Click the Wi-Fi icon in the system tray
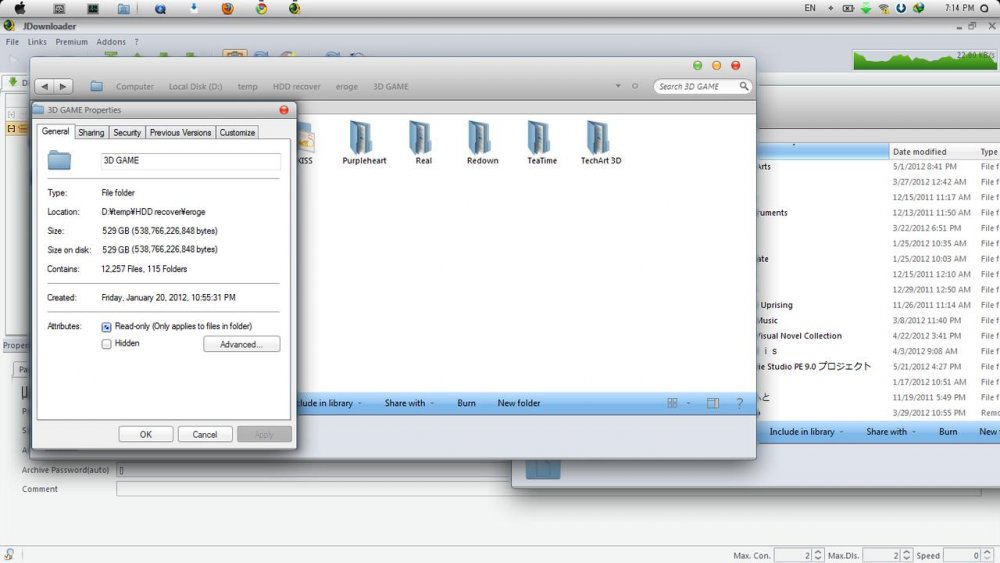Viewport: 1000px width, 563px height. (x=883, y=8)
